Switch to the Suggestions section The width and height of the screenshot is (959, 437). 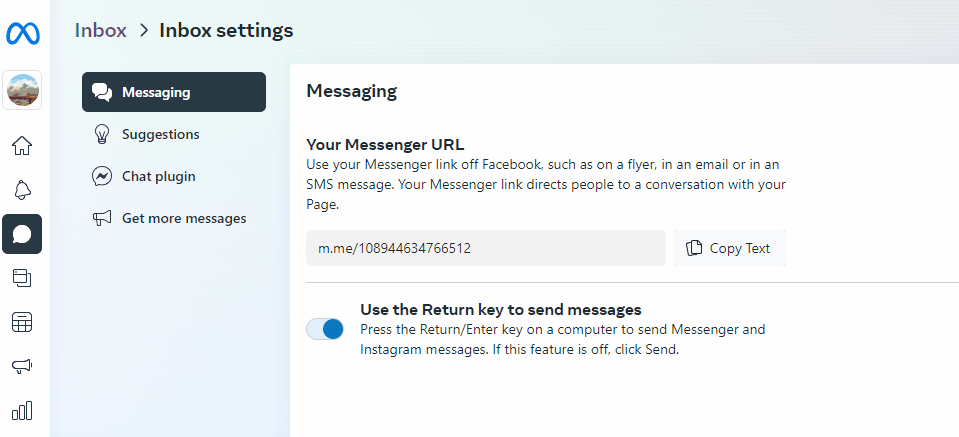tap(160, 134)
